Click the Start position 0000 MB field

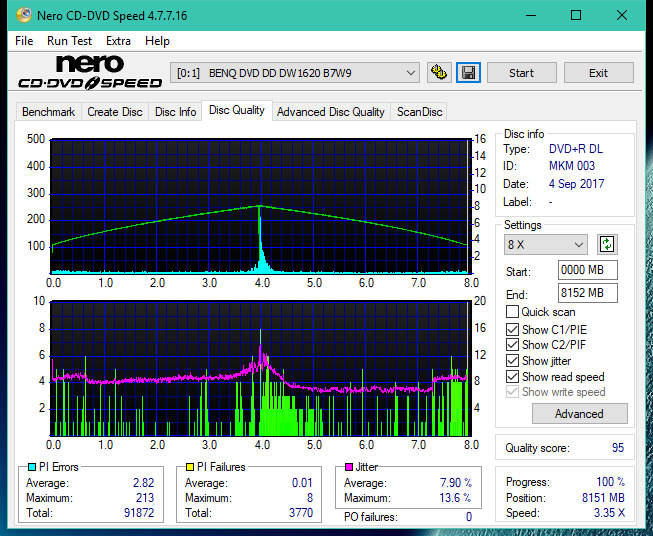pos(588,270)
